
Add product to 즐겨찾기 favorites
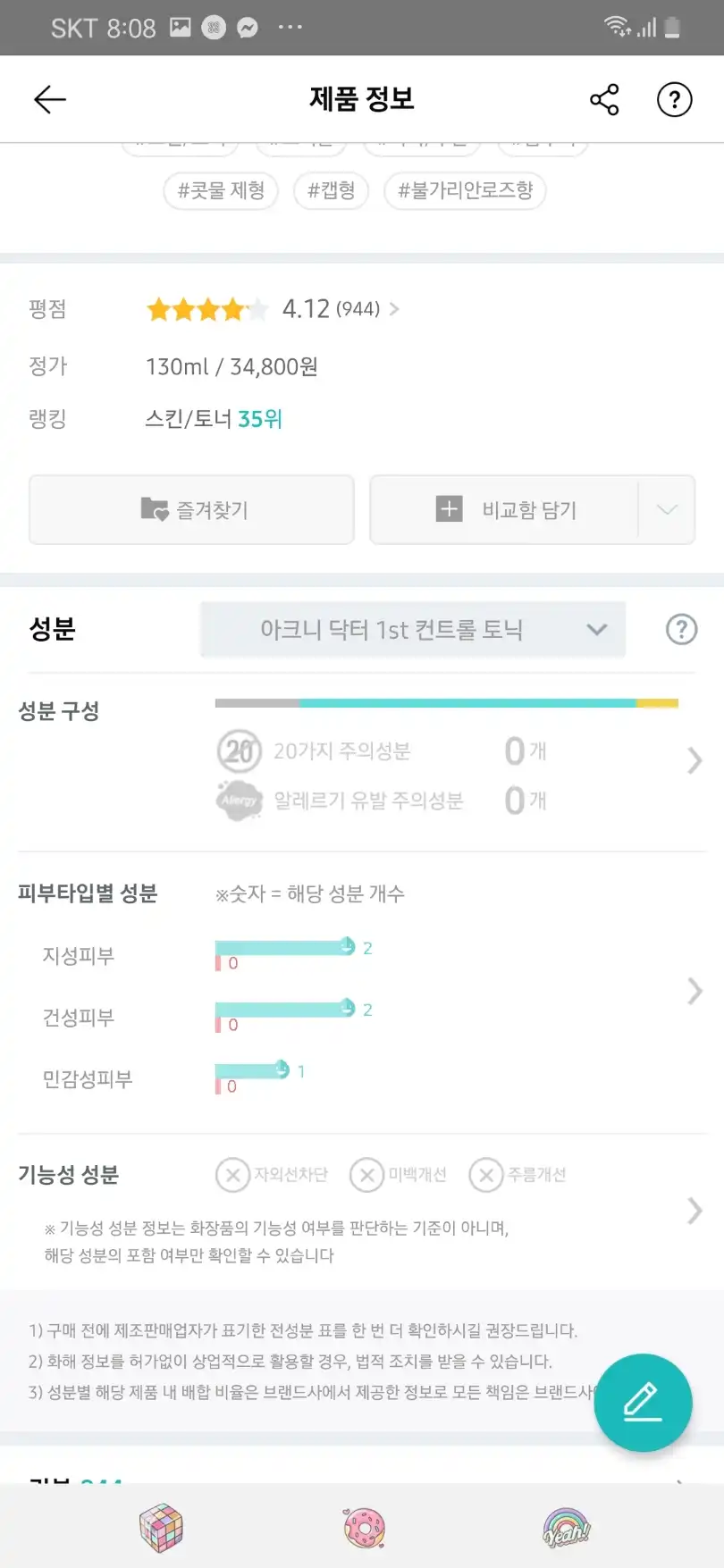192,510
